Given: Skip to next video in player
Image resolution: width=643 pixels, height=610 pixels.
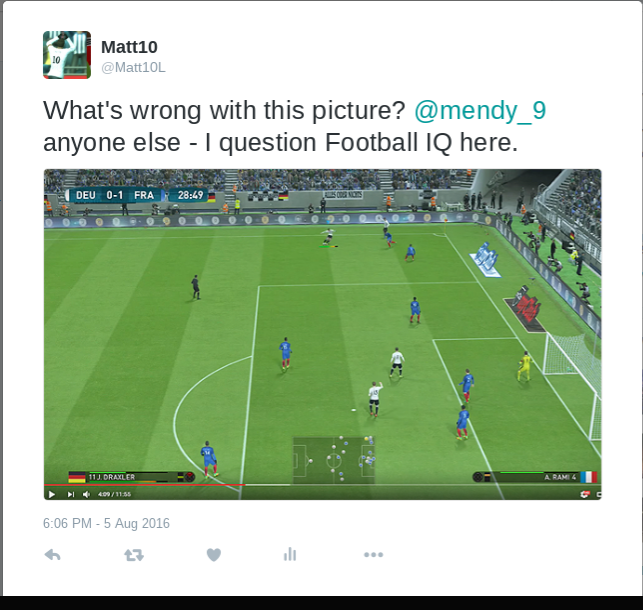Looking at the screenshot, I should pos(71,494).
